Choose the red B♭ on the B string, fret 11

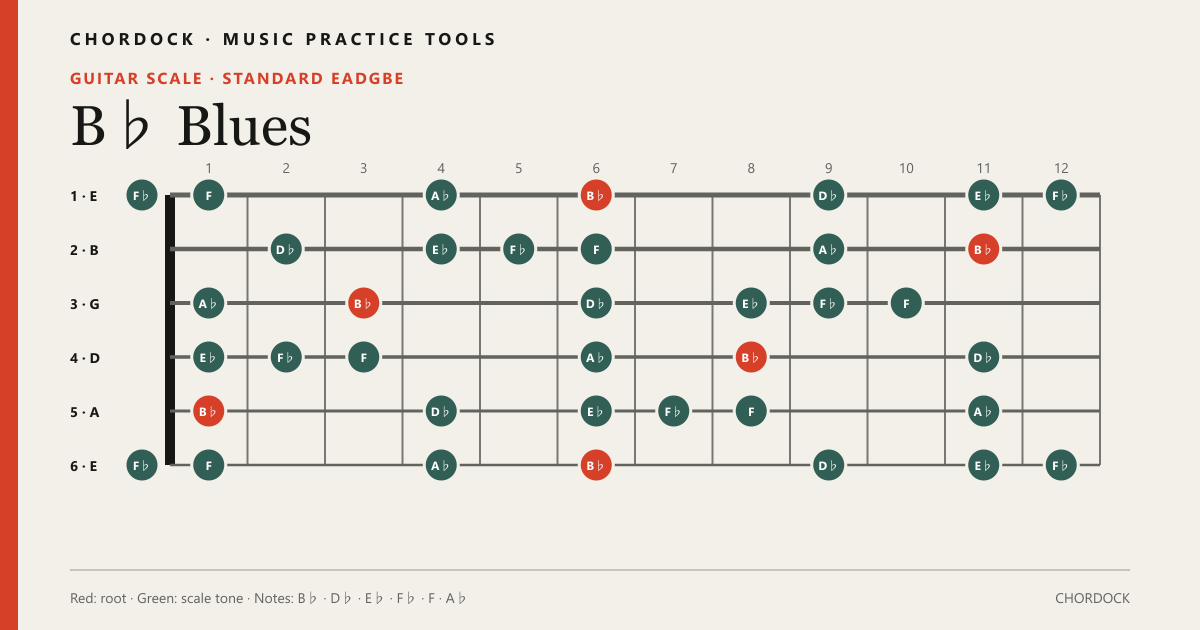[x=984, y=249]
